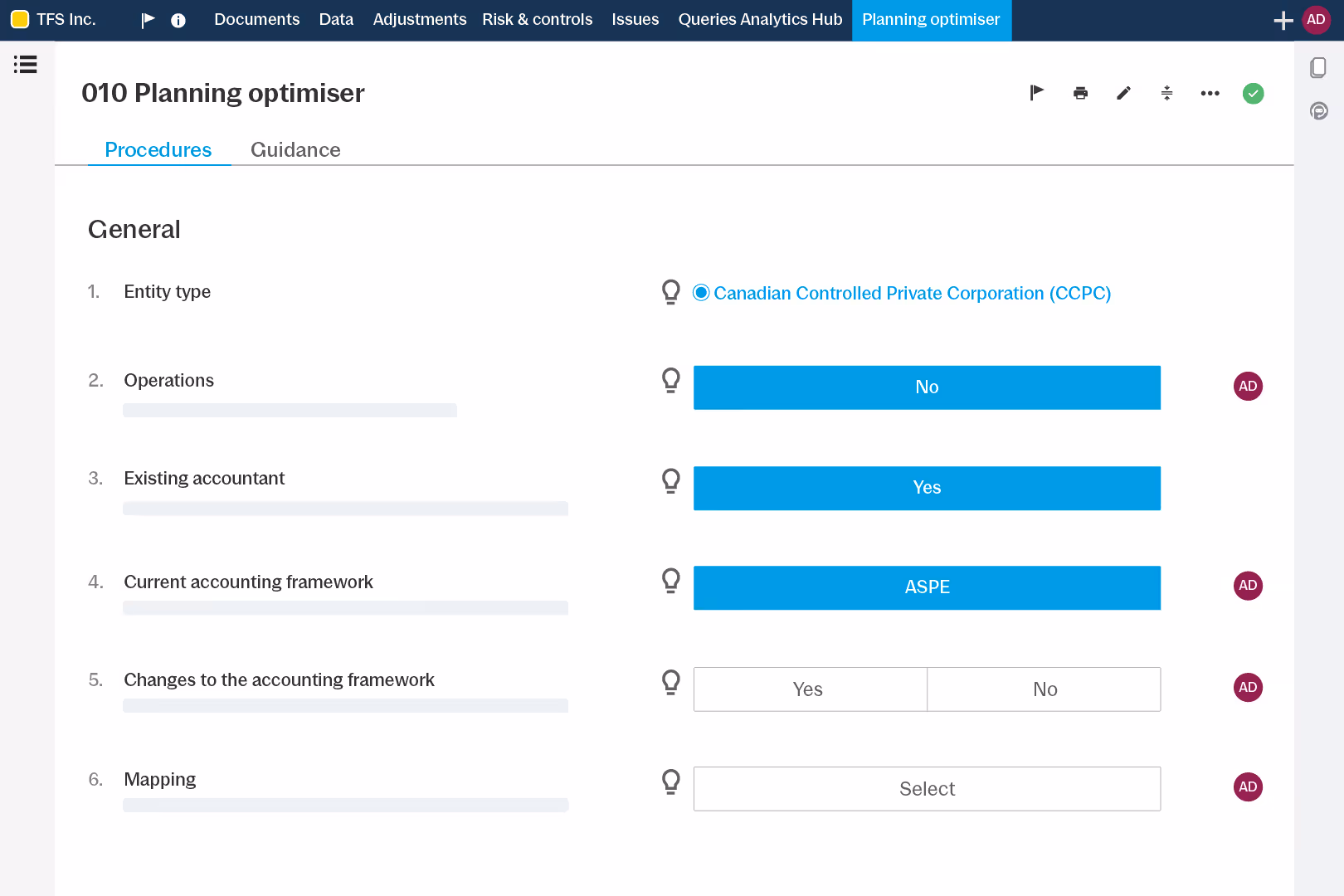The image size is (1344, 896).
Task: Select the Canadian Controlled Private Corporation radio button
Action: pyautogui.click(x=701, y=293)
